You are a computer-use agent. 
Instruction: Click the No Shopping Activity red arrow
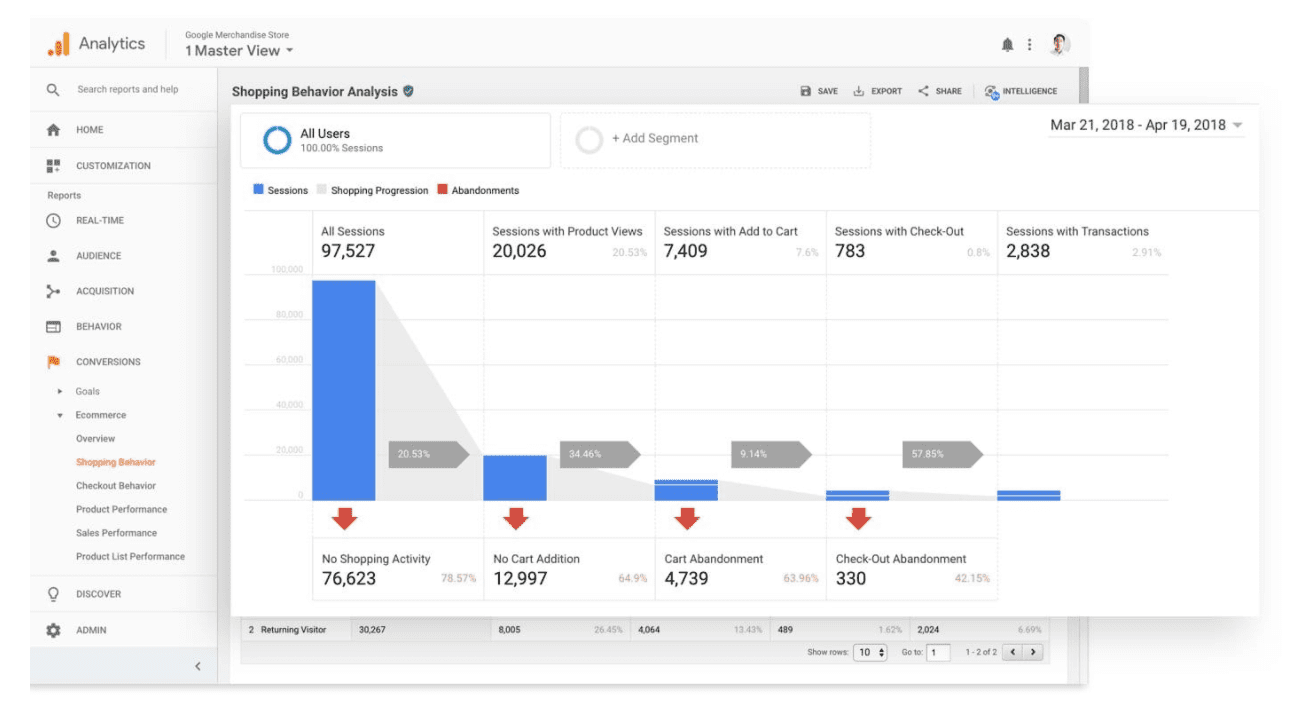[x=344, y=519]
